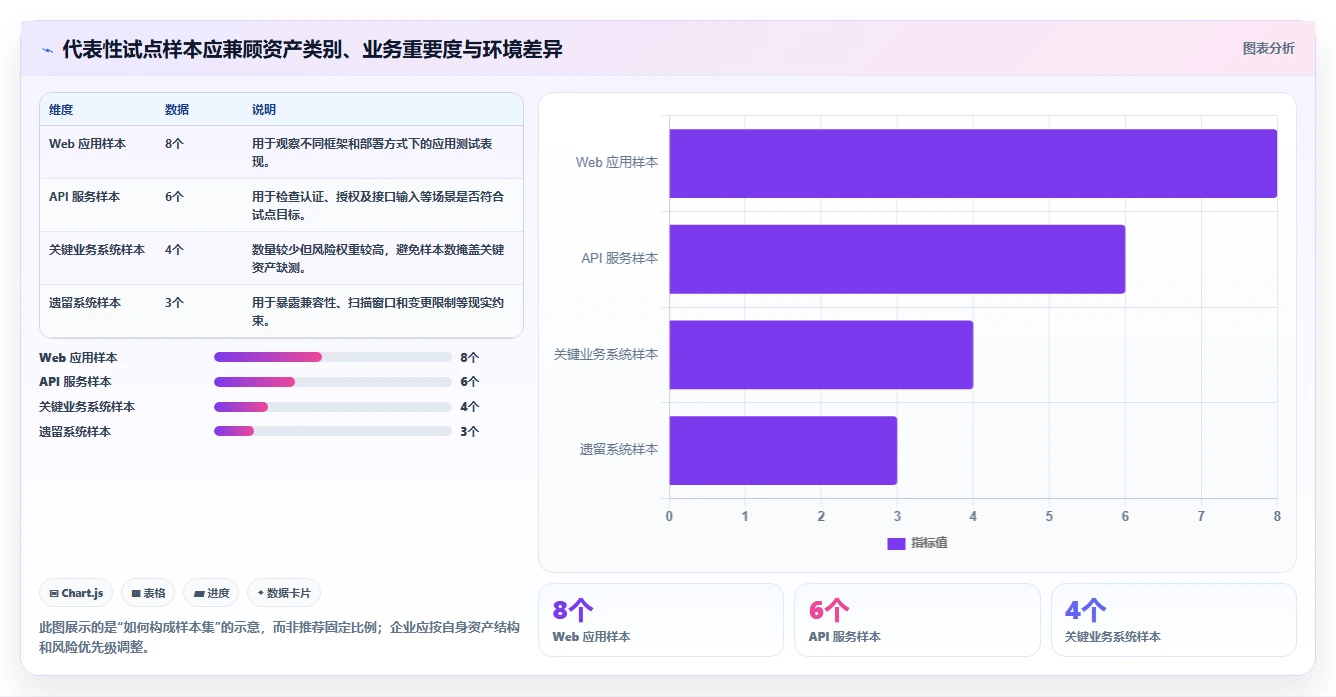This screenshot has height=697, width=1336.
Task: Click table cell API 服务样本
Action: coord(84,197)
